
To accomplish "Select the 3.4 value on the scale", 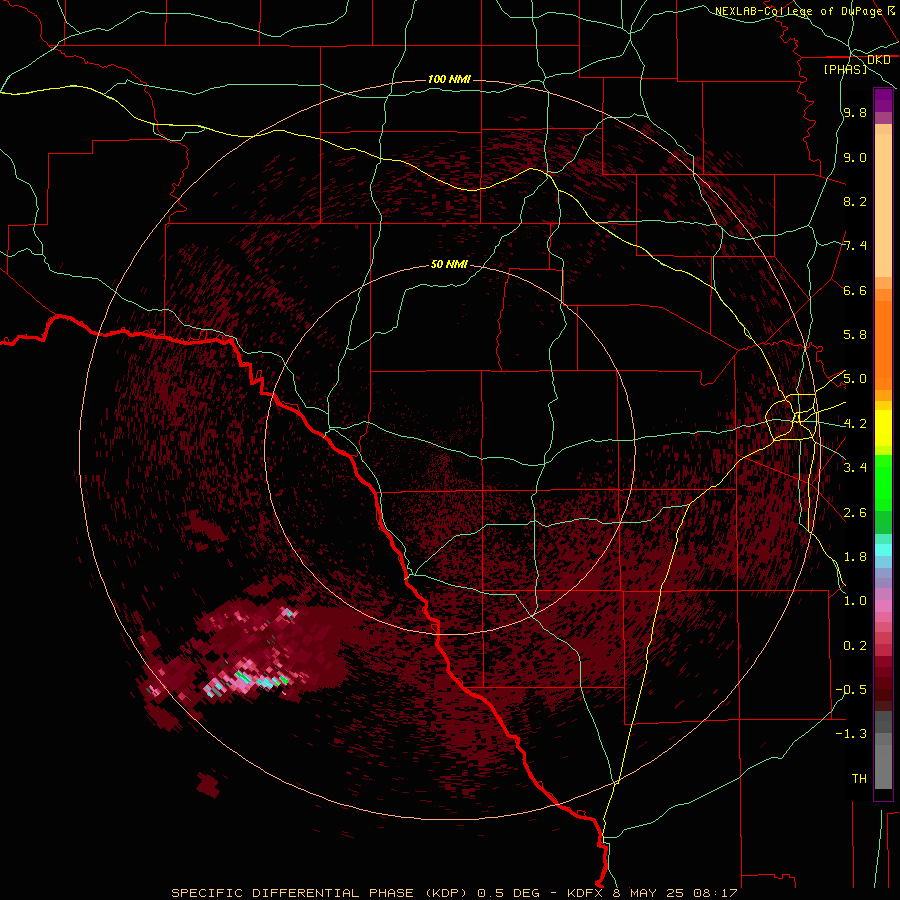I will point(855,468).
